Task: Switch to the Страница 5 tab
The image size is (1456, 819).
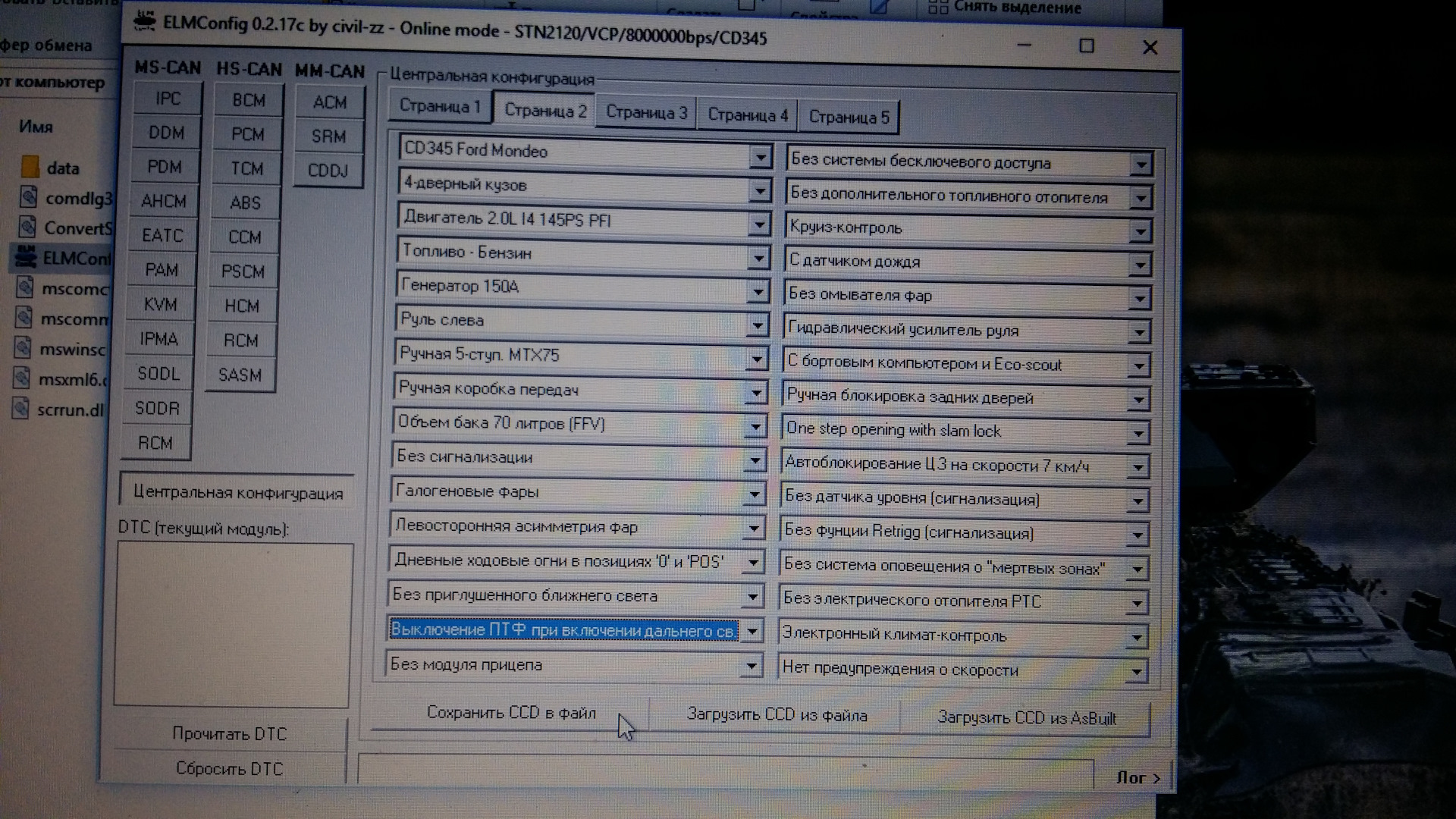Action: [849, 117]
